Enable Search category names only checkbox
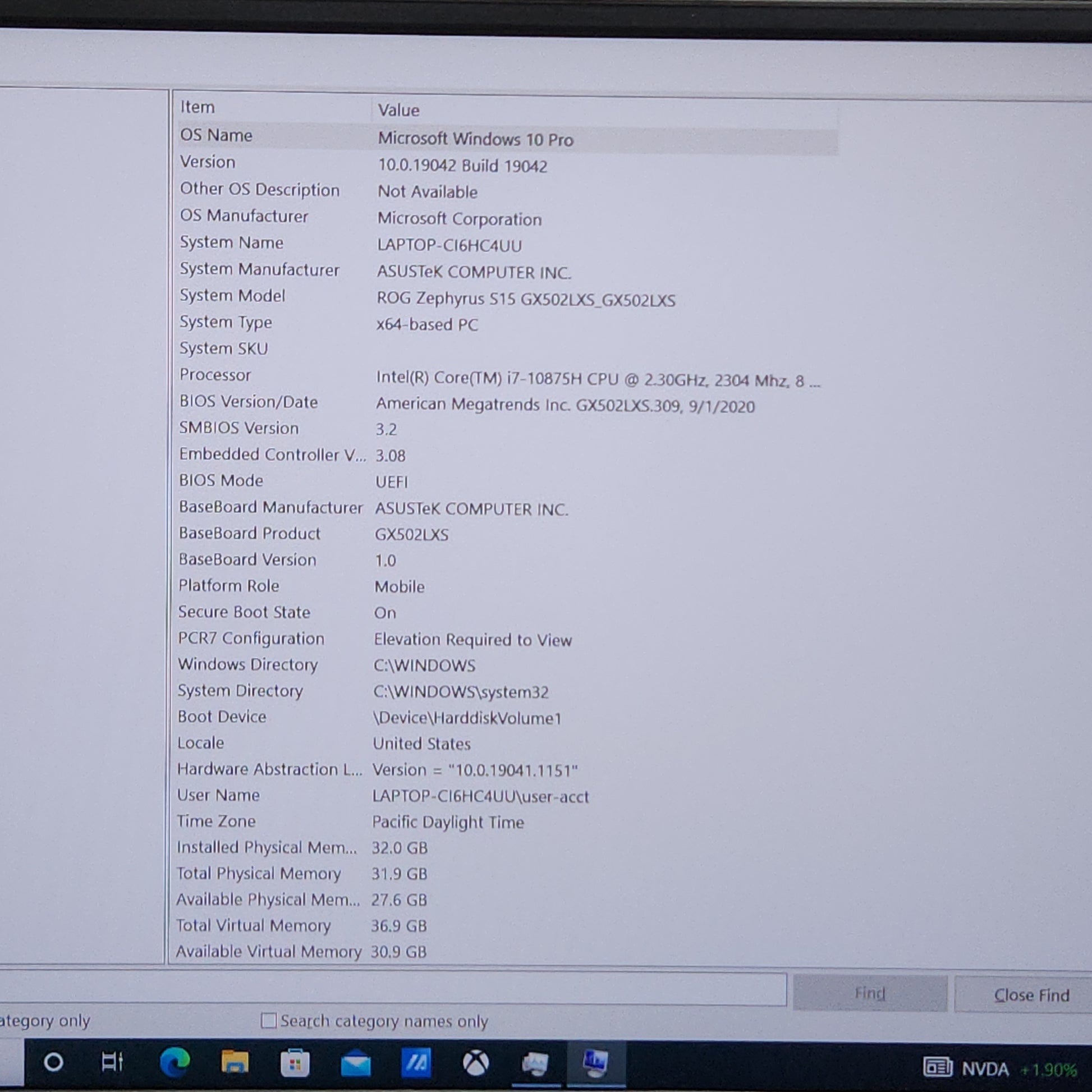Screen dimensions: 1092x1092 pyautogui.click(x=269, y=1021)
